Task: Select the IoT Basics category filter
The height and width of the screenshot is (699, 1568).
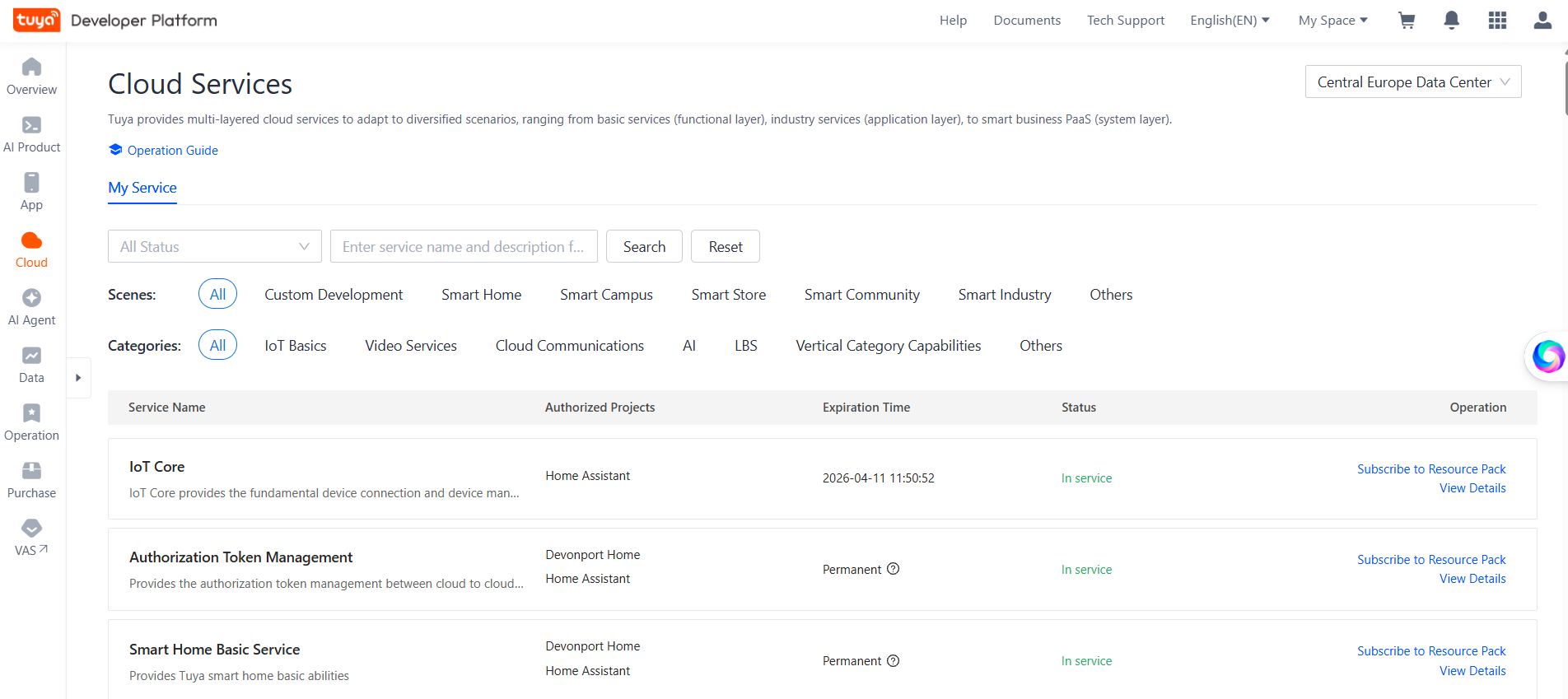Action: 295,346
